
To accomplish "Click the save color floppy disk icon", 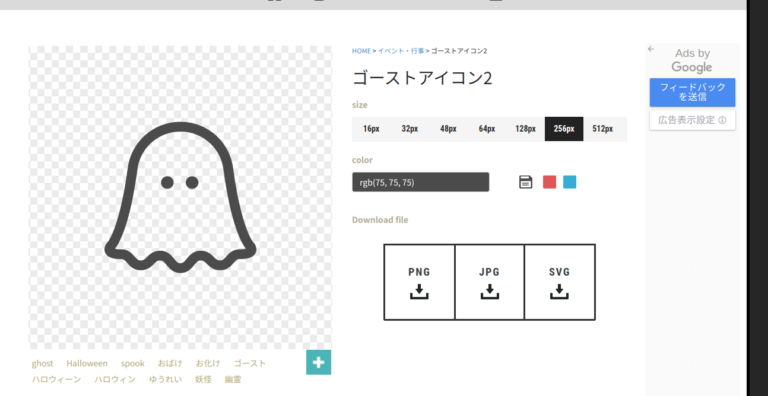I will [x=526, y=182].
